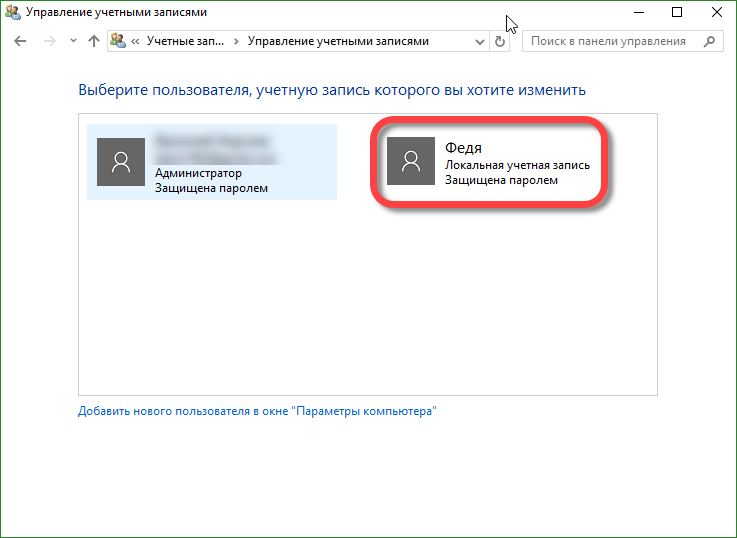Image resolution: width=737 pixels, height=538 pixels.
Task: Click the Back navigation arrow
Action: tap(21, 42)
